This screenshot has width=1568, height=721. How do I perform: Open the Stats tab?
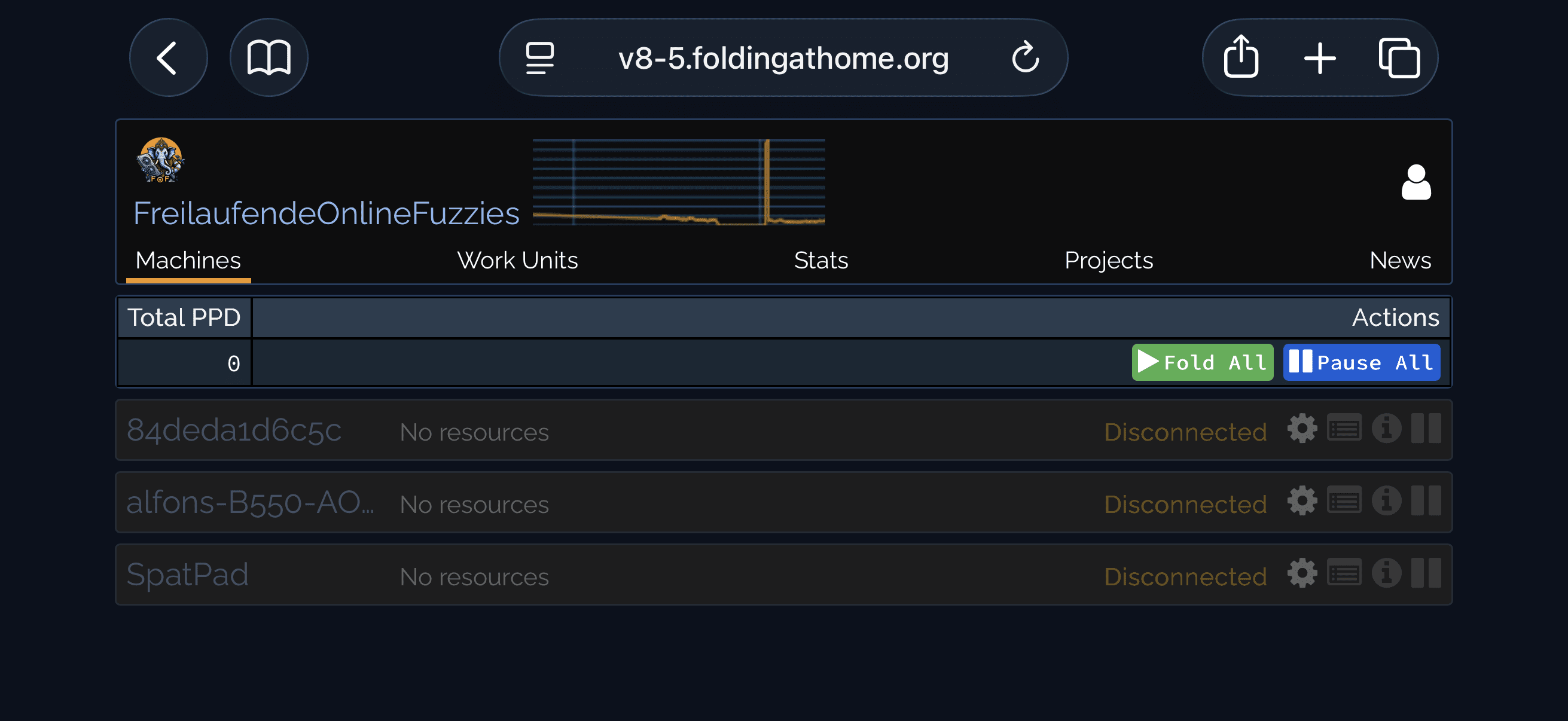(x=820, y=261)
